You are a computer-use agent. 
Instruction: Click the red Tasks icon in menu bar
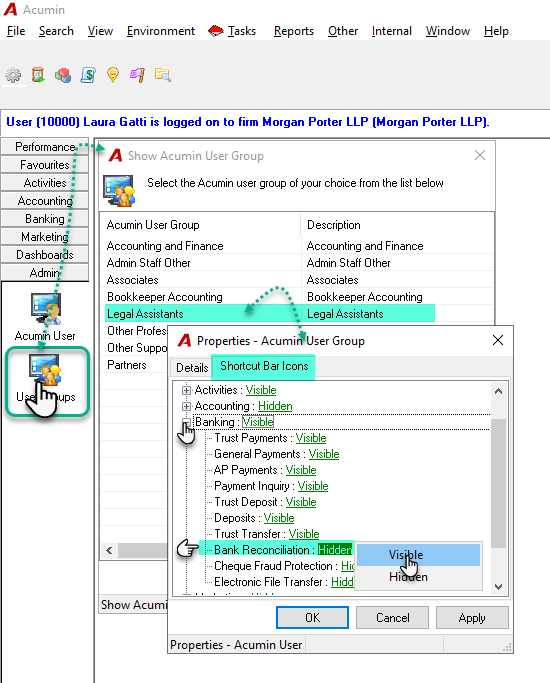(x=216, y=31)
